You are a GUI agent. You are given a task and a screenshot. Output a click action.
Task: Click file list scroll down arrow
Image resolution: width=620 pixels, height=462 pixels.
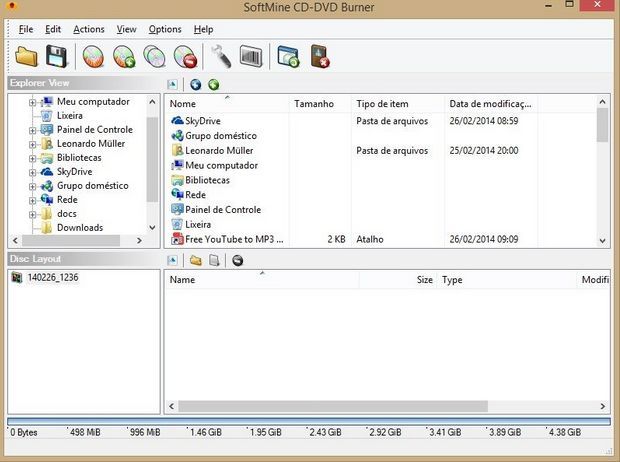(602, 240)
